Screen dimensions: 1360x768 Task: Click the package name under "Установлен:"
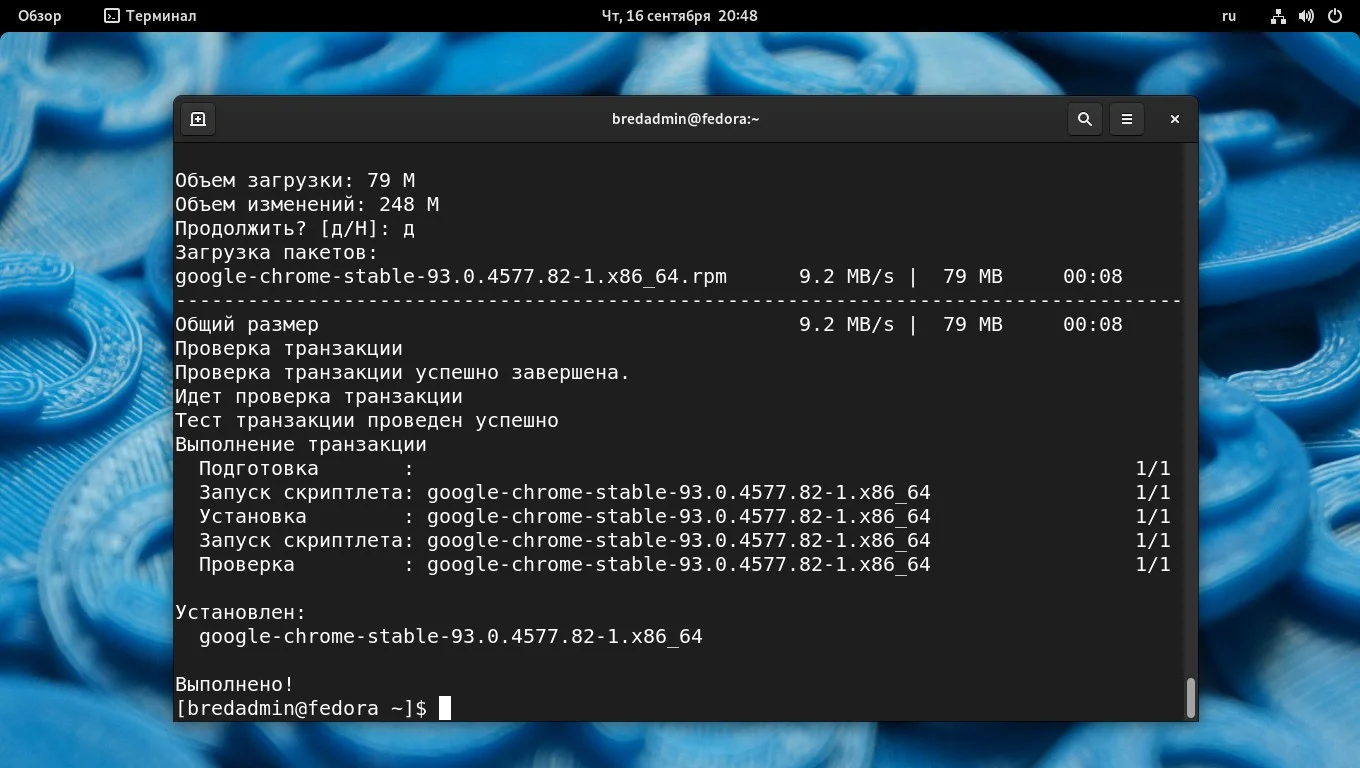pos(451,636)
